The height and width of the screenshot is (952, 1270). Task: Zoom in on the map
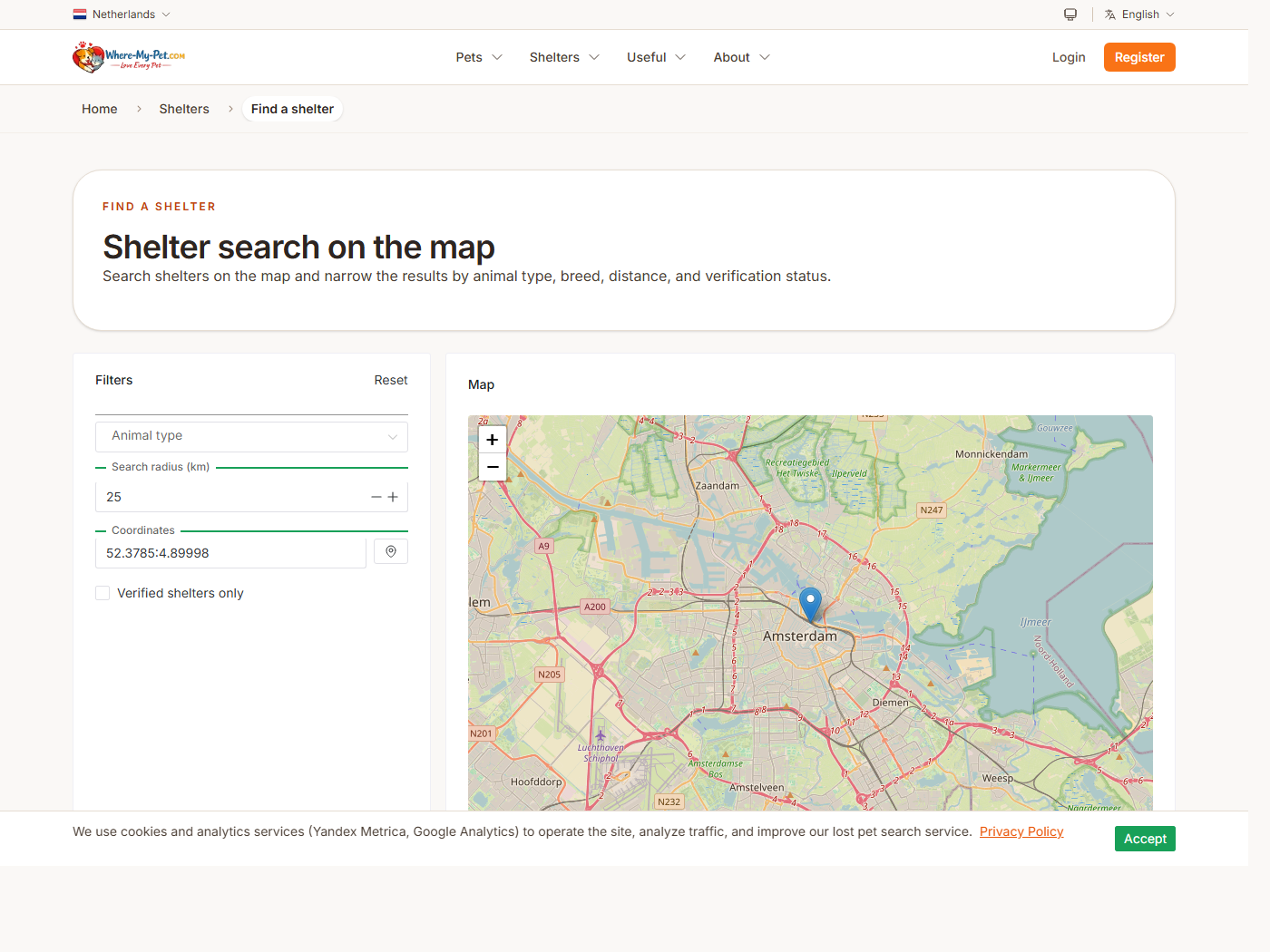click(493, 440)
